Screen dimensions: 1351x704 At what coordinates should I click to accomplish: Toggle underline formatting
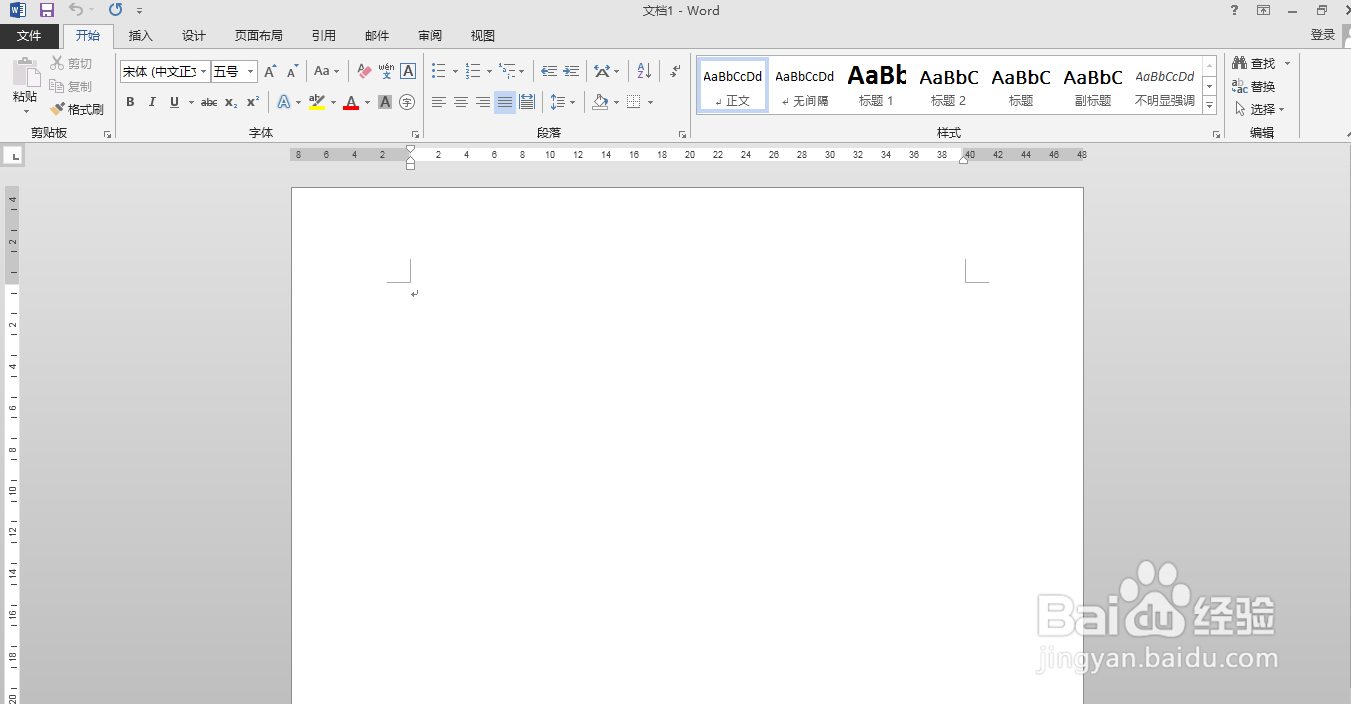click(x=174, y=102)
